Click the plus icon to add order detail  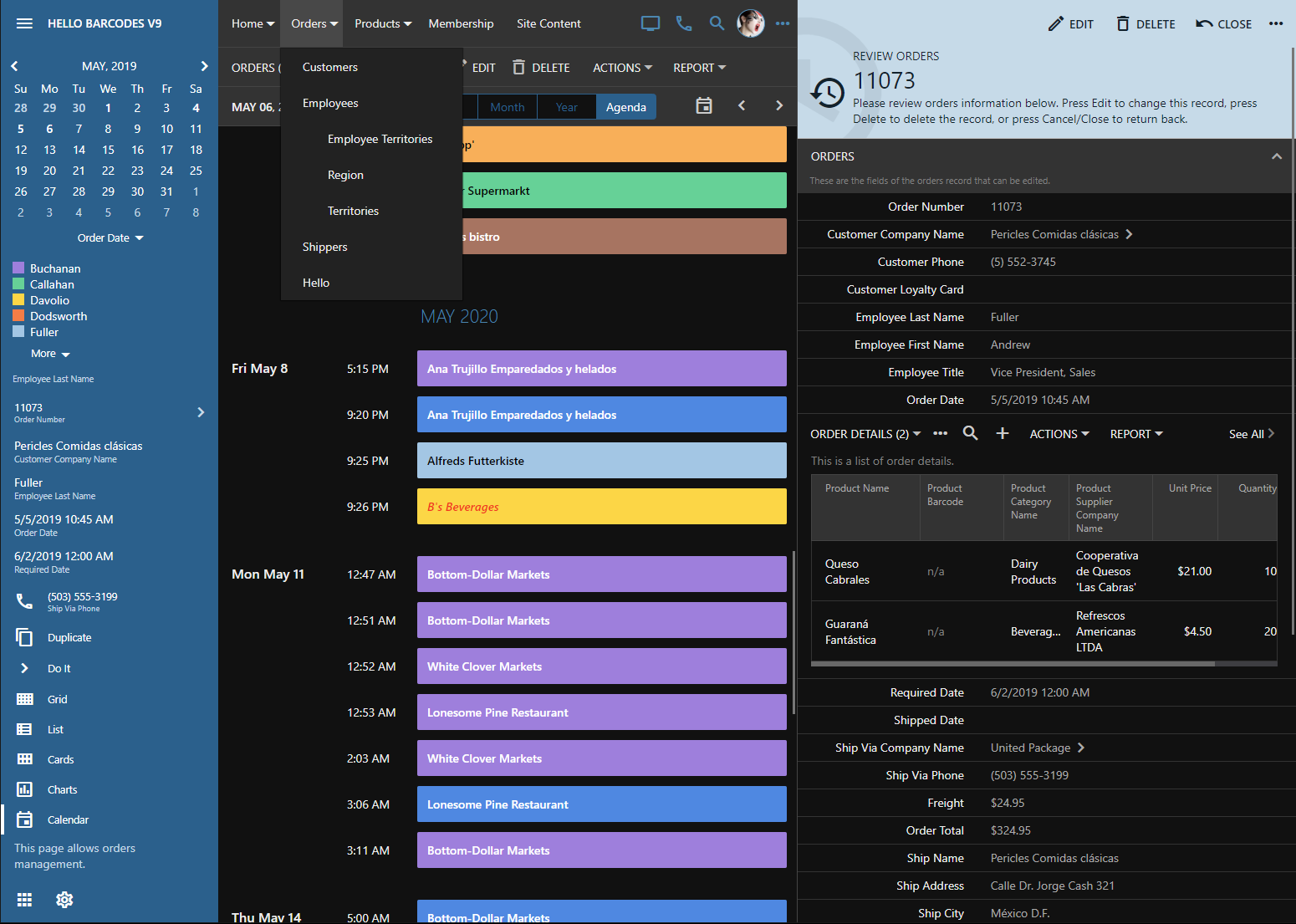[1003, 433]
